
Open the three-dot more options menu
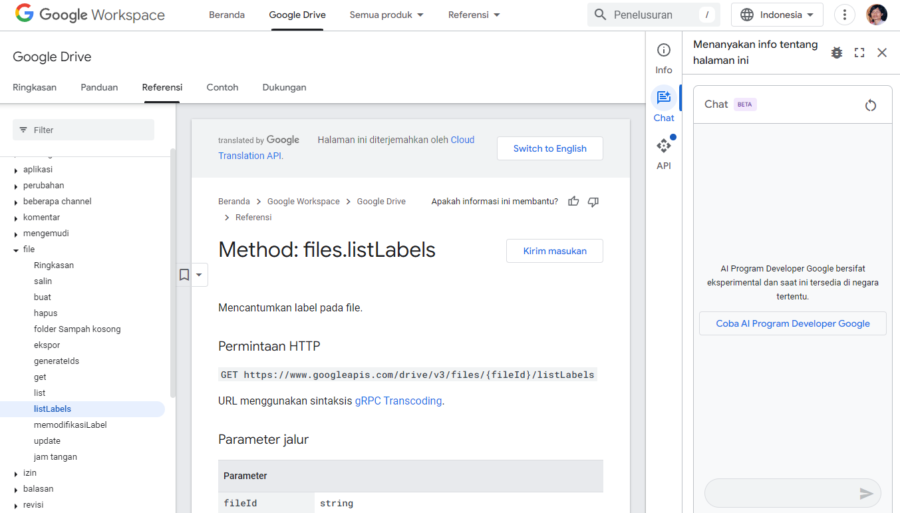tap(845, 15)
